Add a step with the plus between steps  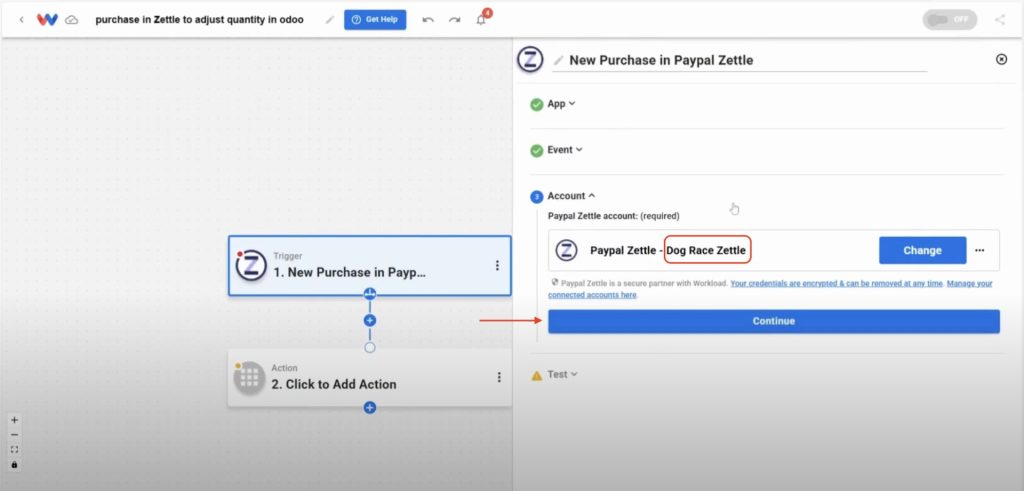370,321
